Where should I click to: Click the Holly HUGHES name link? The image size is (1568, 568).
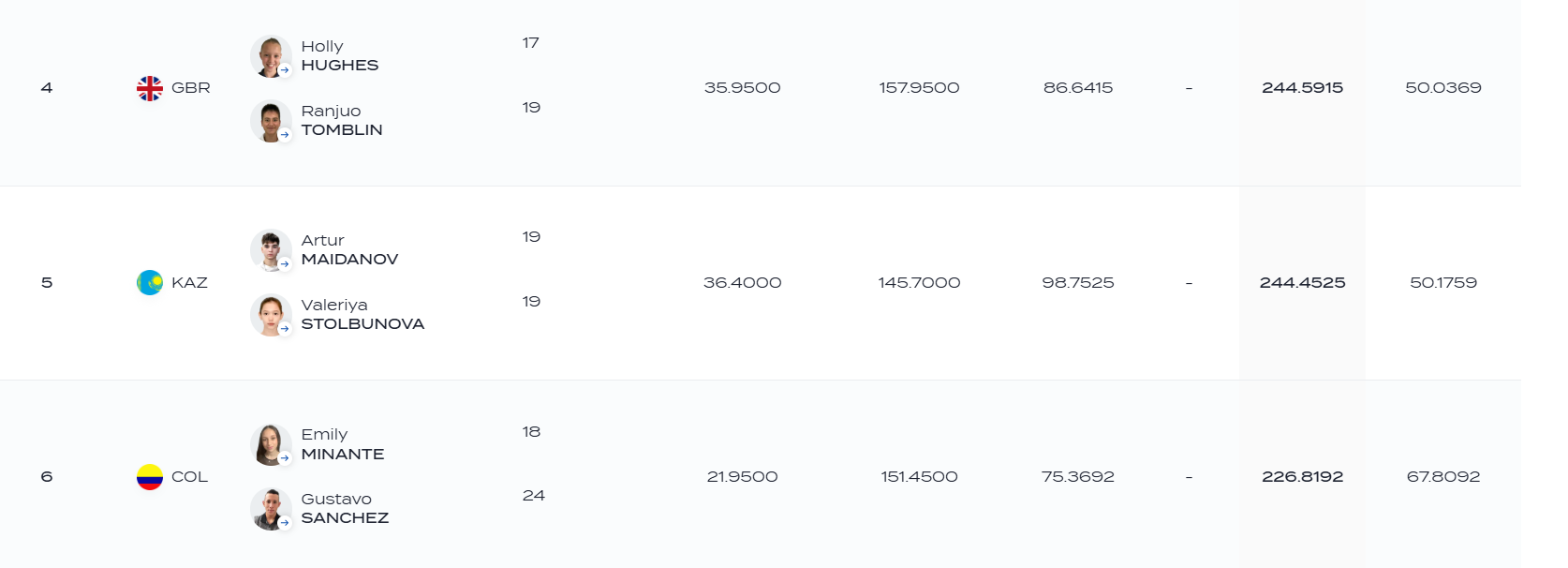(x=340, y=56)
